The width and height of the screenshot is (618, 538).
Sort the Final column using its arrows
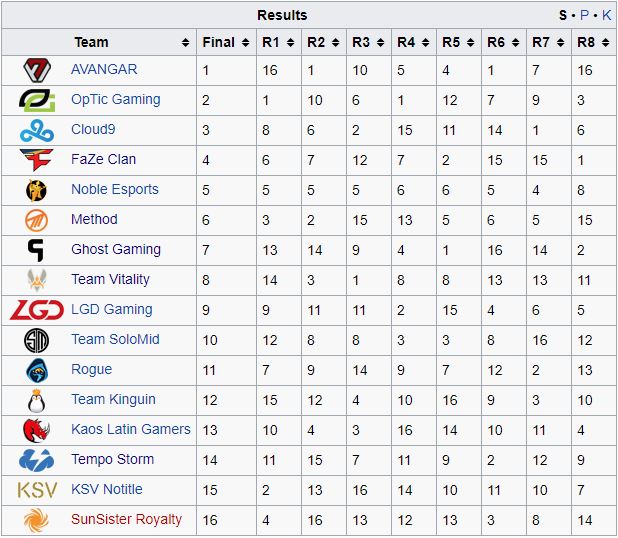[x=245, y=43]
